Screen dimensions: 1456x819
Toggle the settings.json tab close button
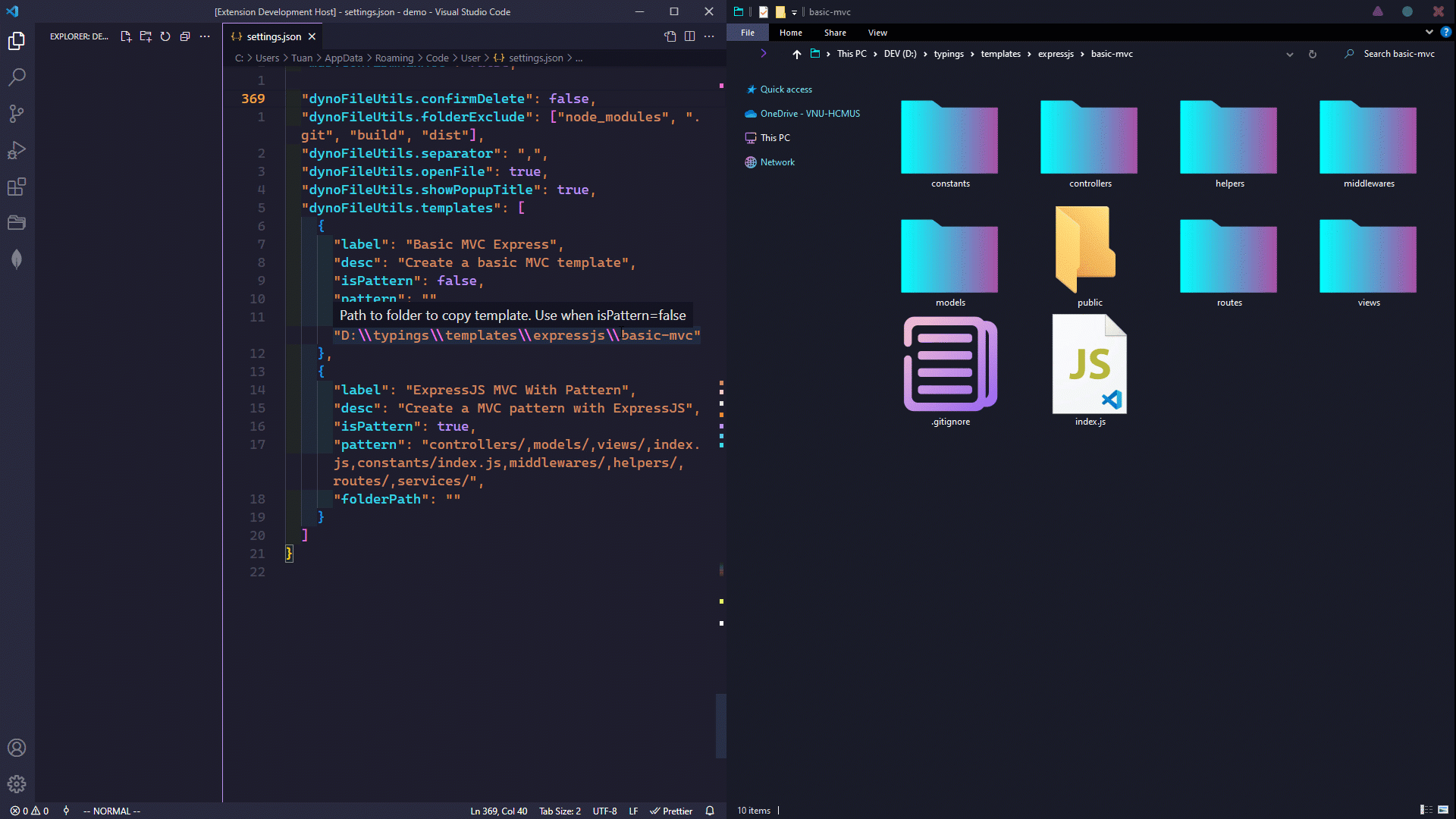[x=313, y=37]
